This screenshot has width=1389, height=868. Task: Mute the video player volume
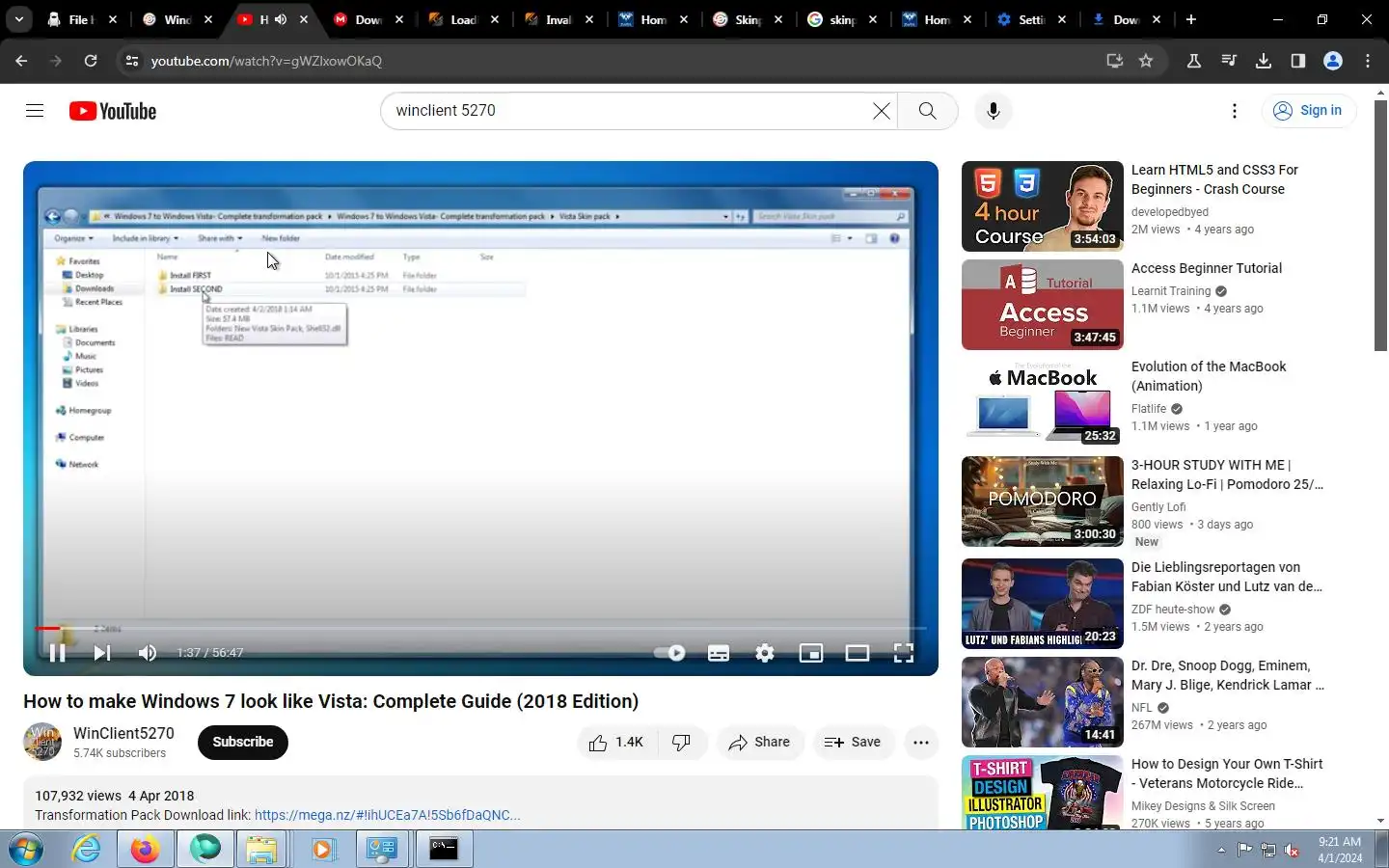point(147,653)
